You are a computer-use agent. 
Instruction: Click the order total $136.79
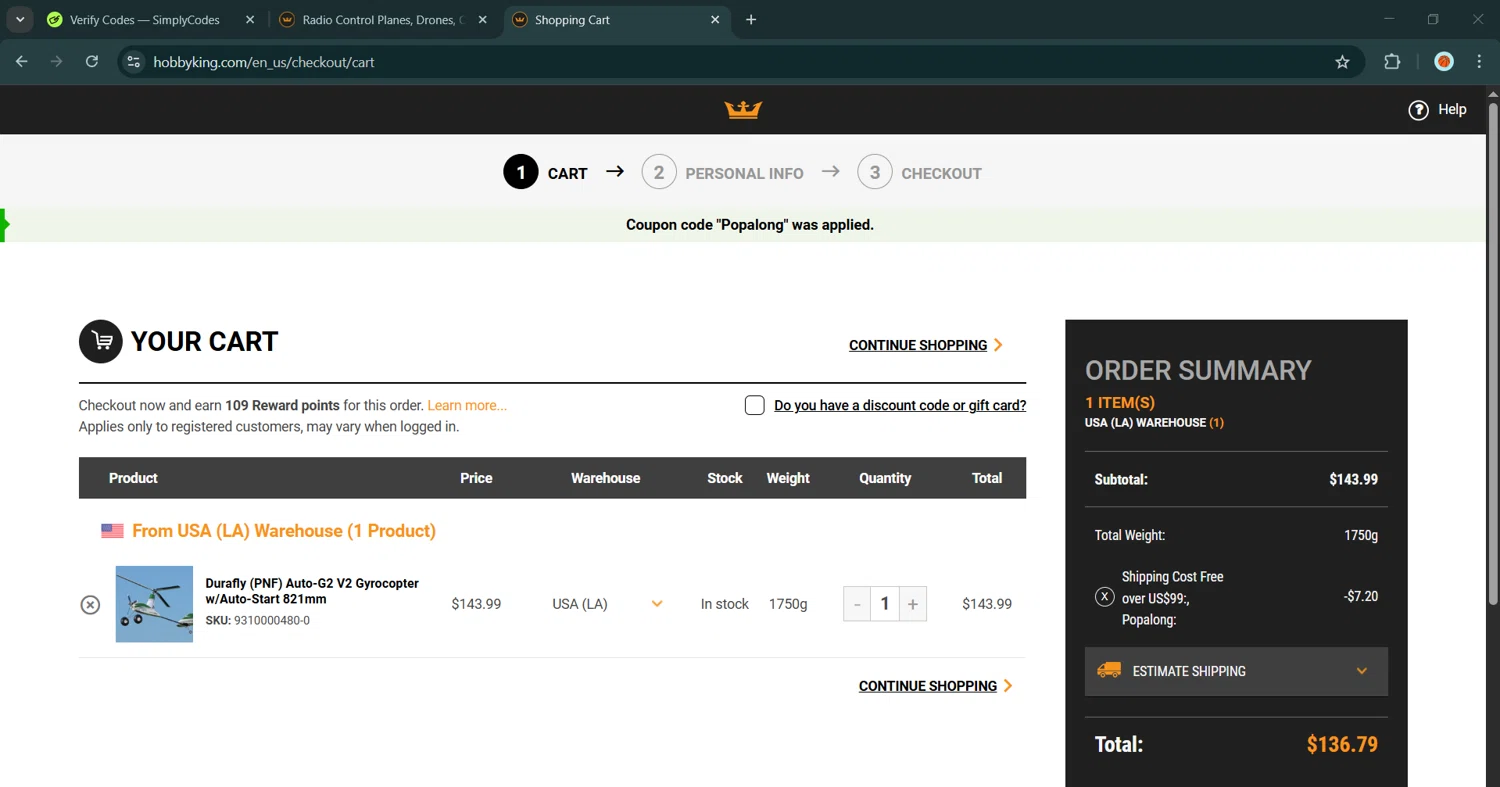click(x=1342, y=744)
